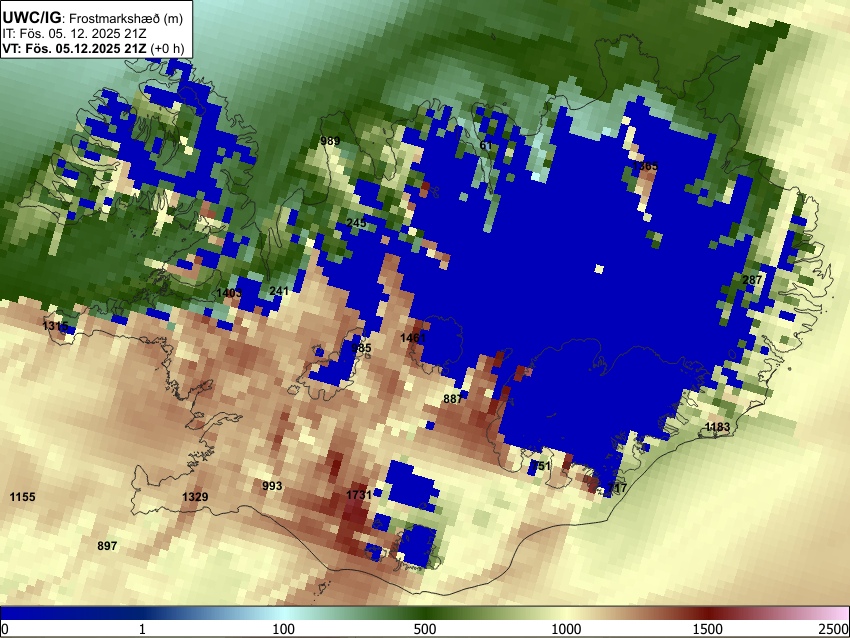Click the map value 887
The image size is (850, 638).
(x=453, y=399)
